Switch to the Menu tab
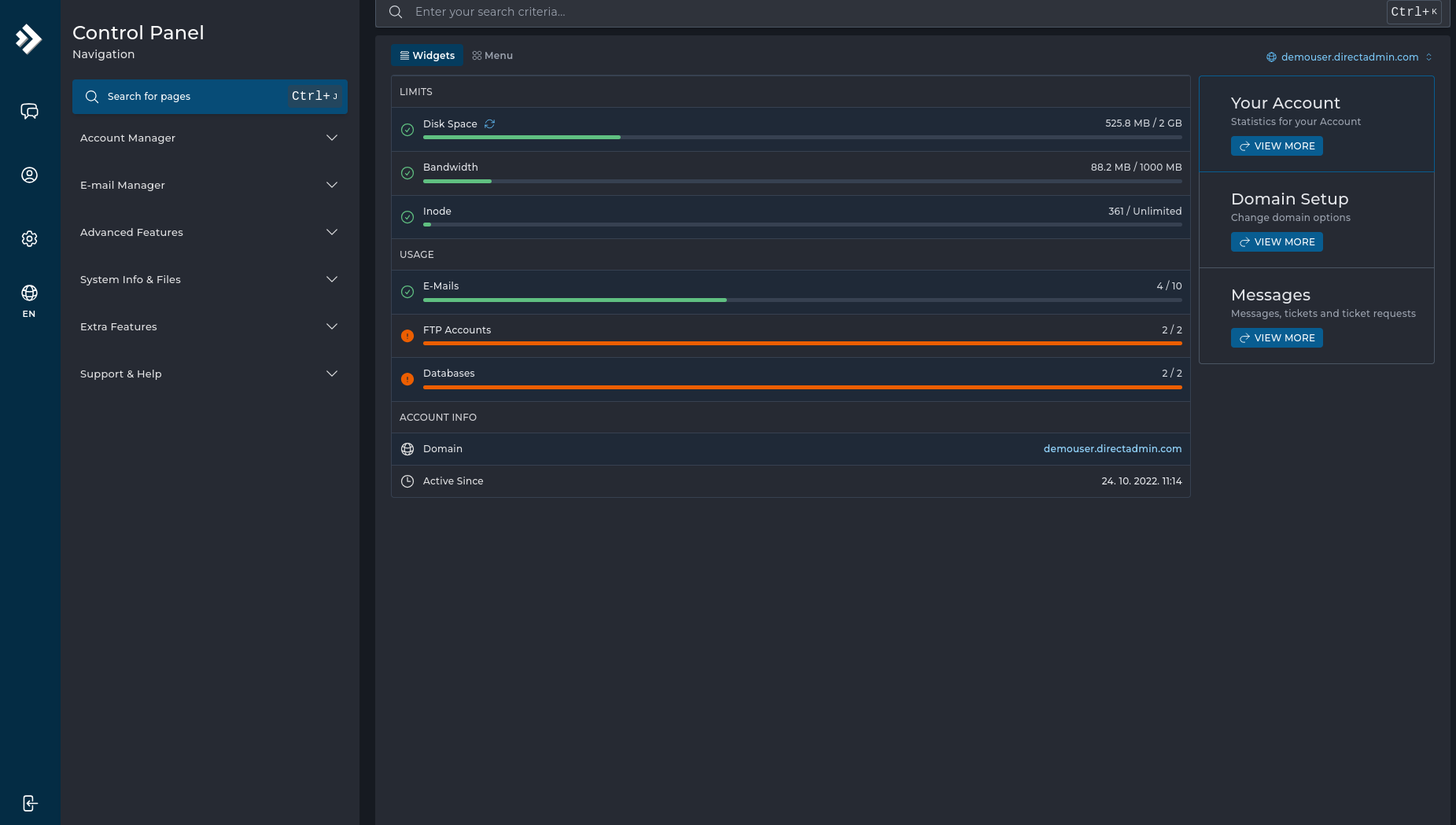 [492, 55]
